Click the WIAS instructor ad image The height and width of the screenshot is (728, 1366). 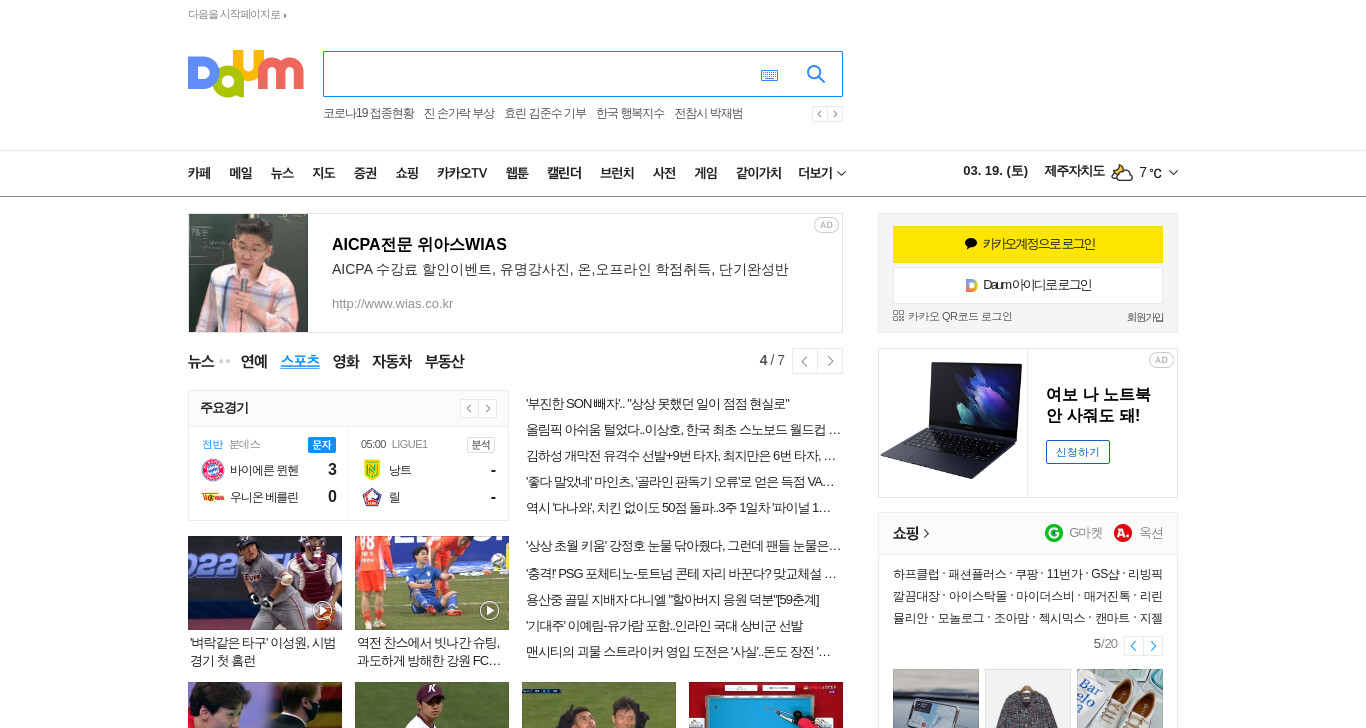tap(248, 273)
